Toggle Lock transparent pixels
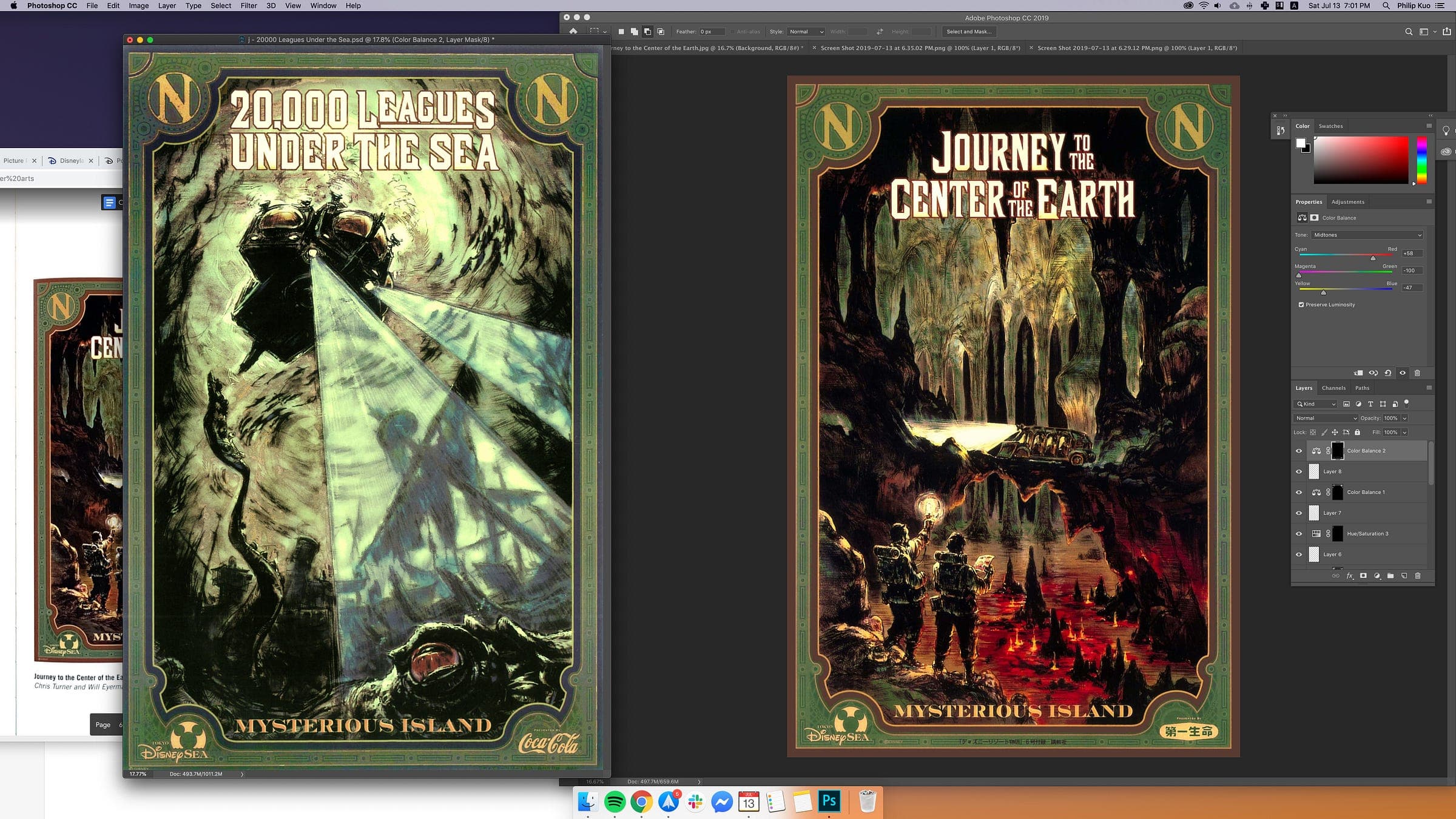 1313,433
